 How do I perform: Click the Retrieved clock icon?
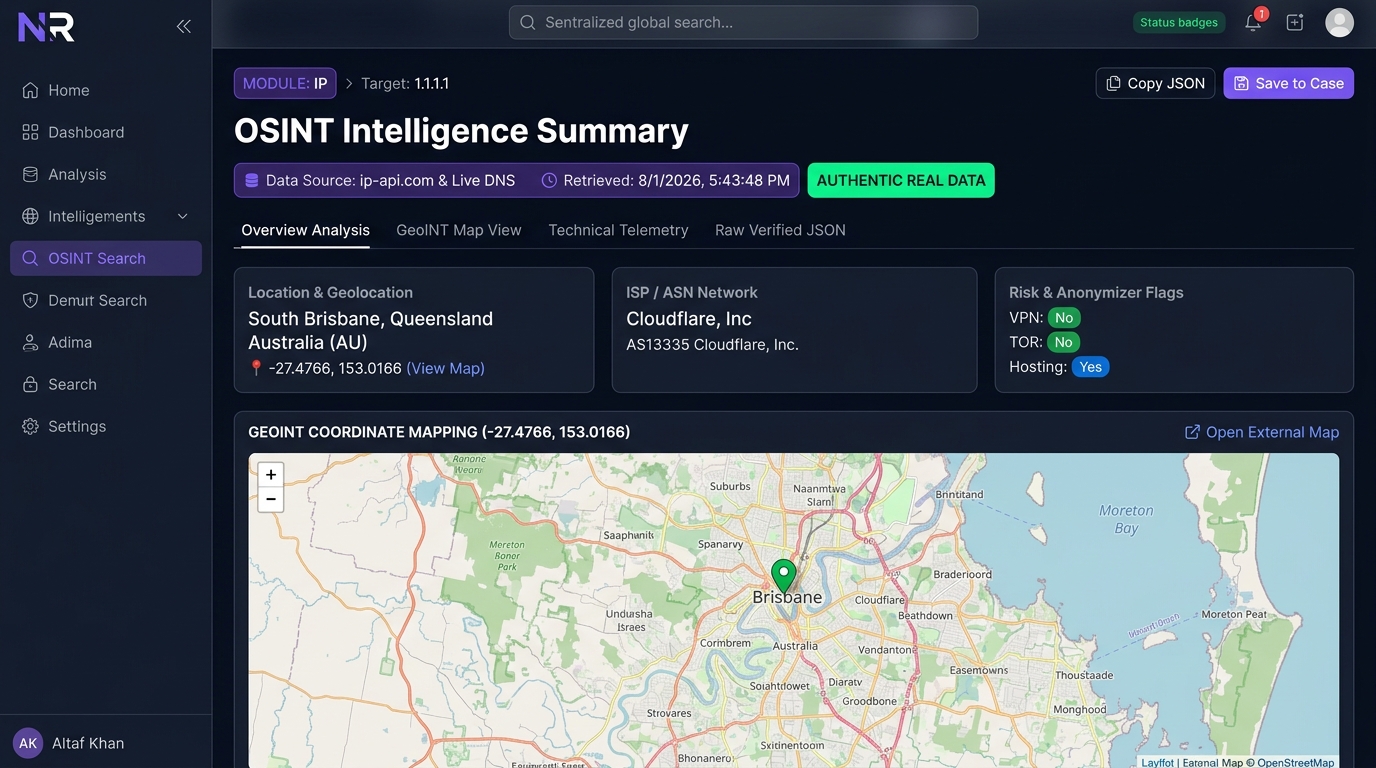pos(549,181)
